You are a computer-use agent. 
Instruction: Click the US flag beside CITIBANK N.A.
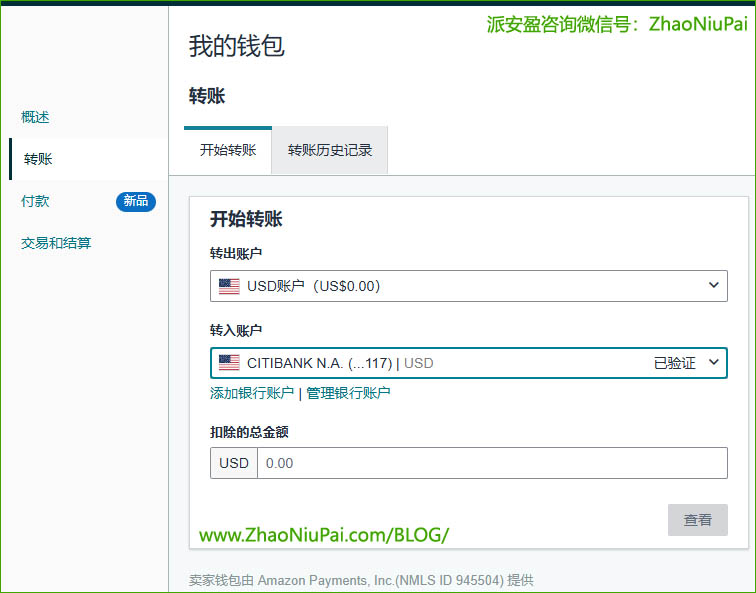(x=229, y=363)
